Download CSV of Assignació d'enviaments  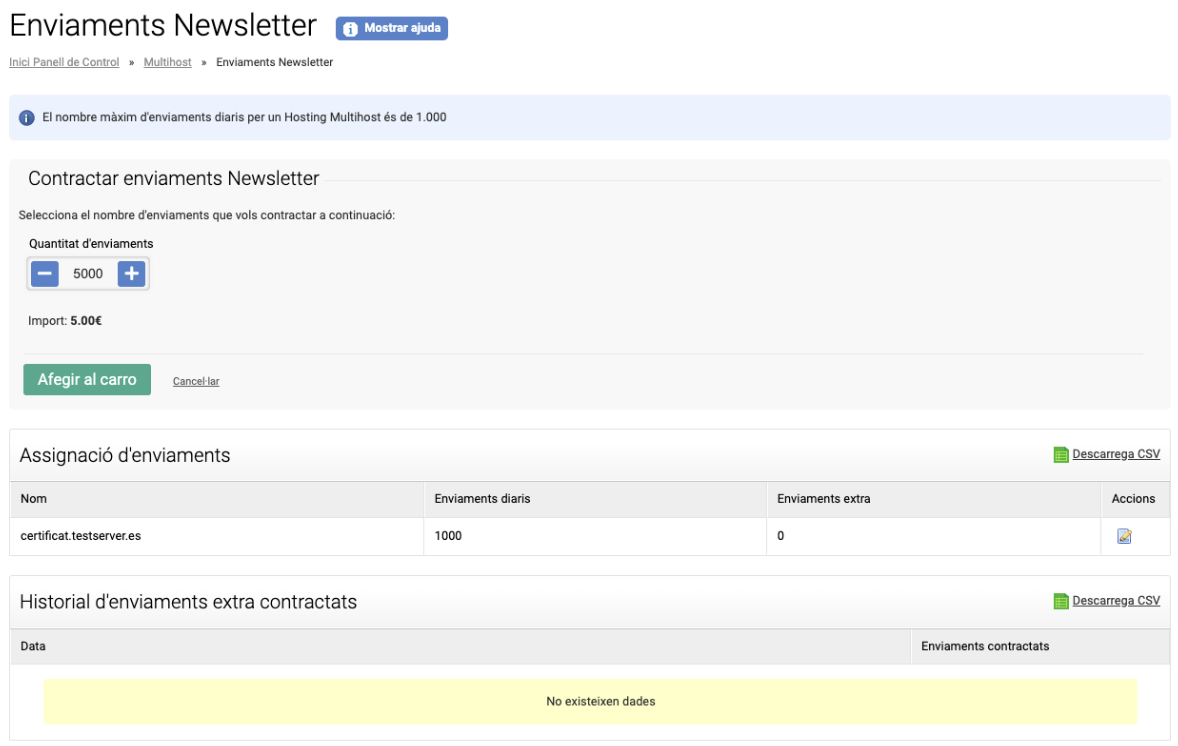1115,454
